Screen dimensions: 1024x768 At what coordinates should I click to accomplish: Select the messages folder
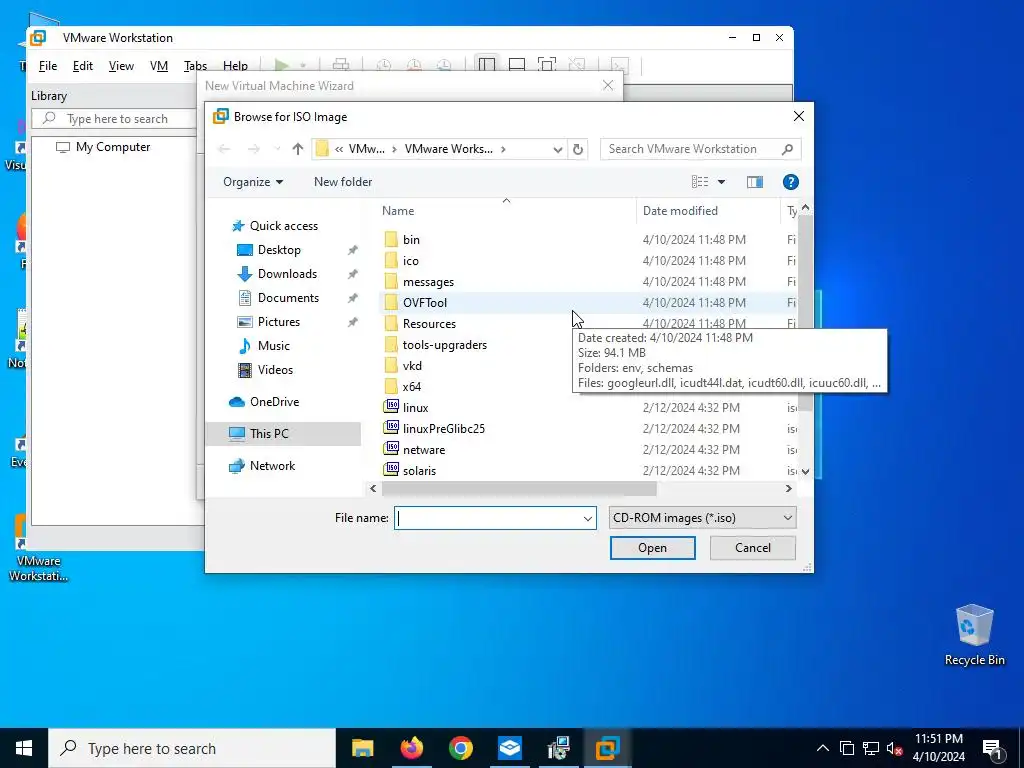click(x=428, y=281)
